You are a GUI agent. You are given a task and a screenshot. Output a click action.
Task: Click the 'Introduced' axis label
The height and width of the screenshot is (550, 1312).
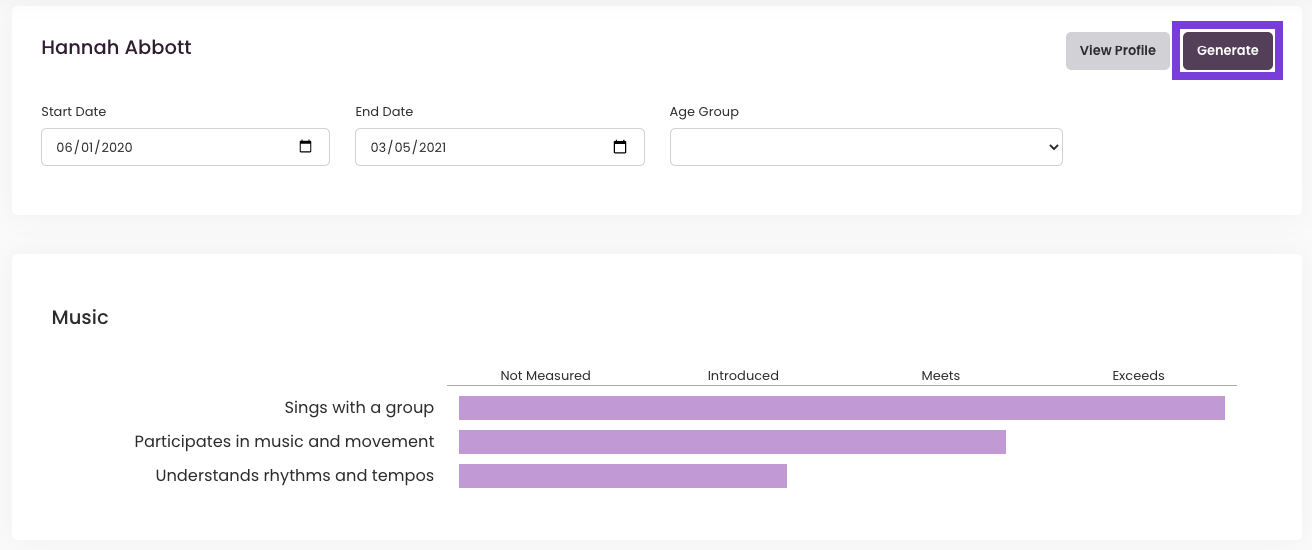(743, 376)
